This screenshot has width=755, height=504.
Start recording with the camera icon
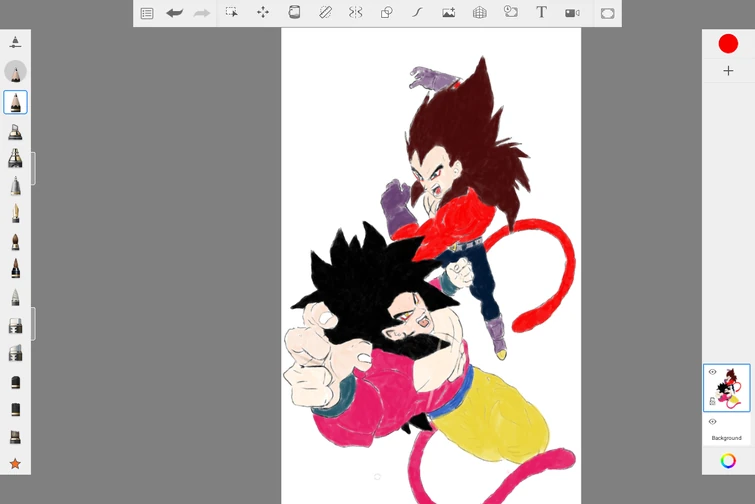[572, 13]
